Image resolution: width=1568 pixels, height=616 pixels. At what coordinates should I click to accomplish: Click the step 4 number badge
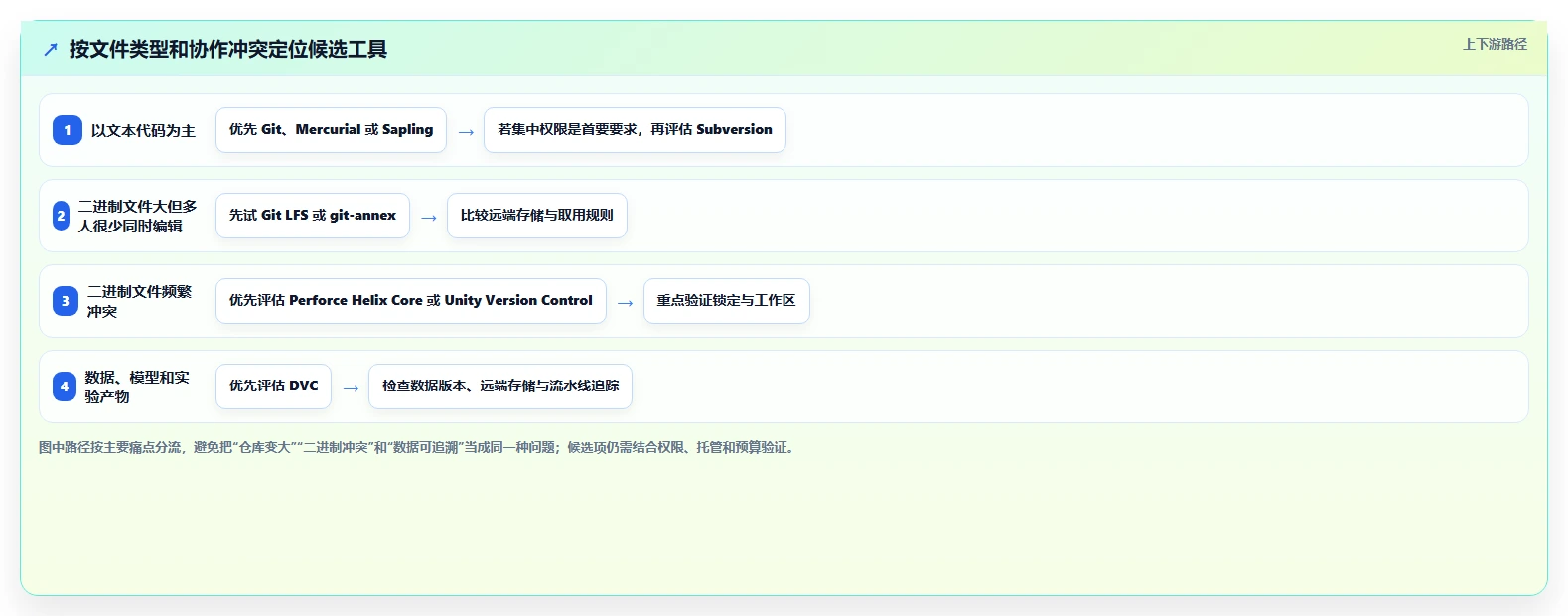(65, 386)
